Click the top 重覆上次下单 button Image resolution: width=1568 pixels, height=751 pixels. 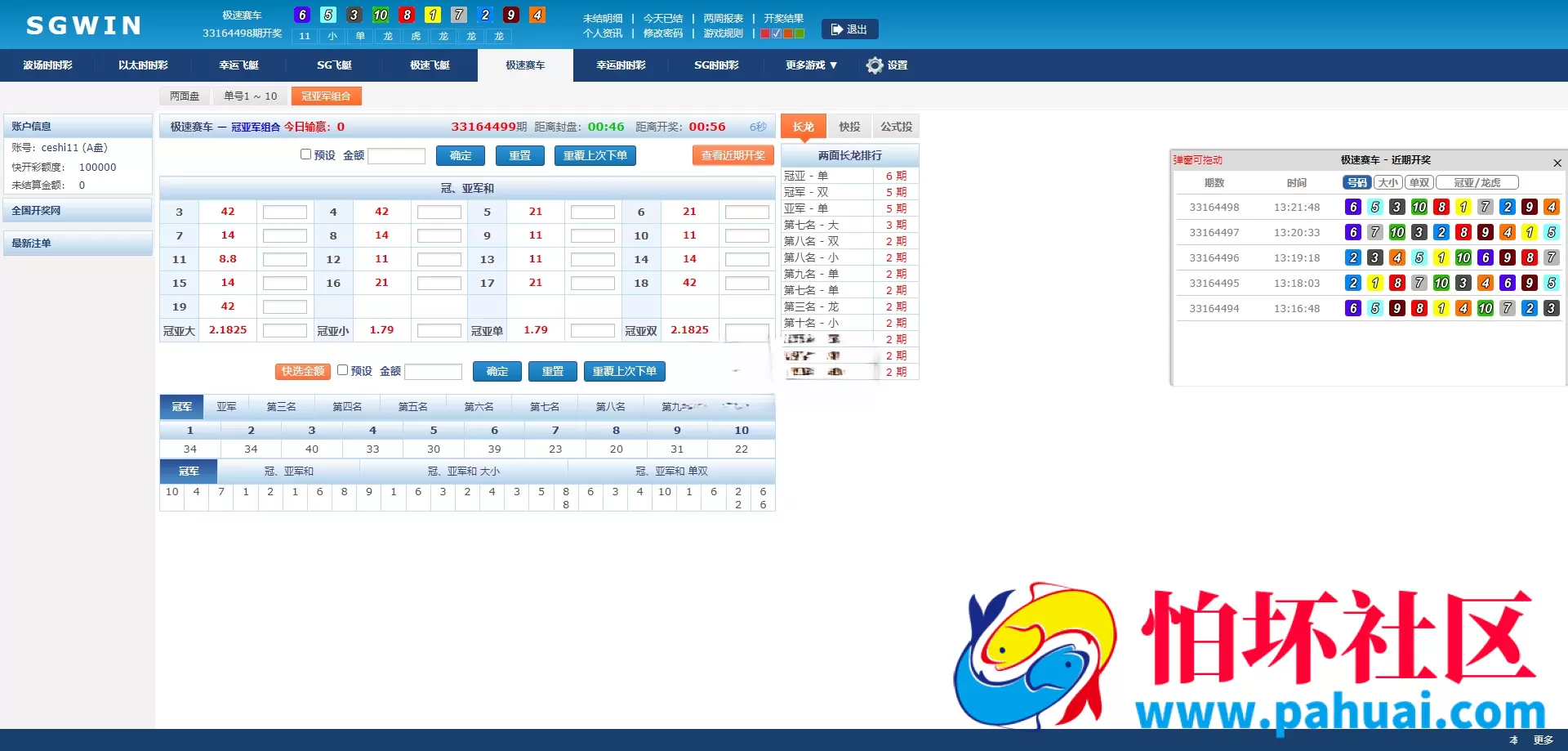point(595,155)
